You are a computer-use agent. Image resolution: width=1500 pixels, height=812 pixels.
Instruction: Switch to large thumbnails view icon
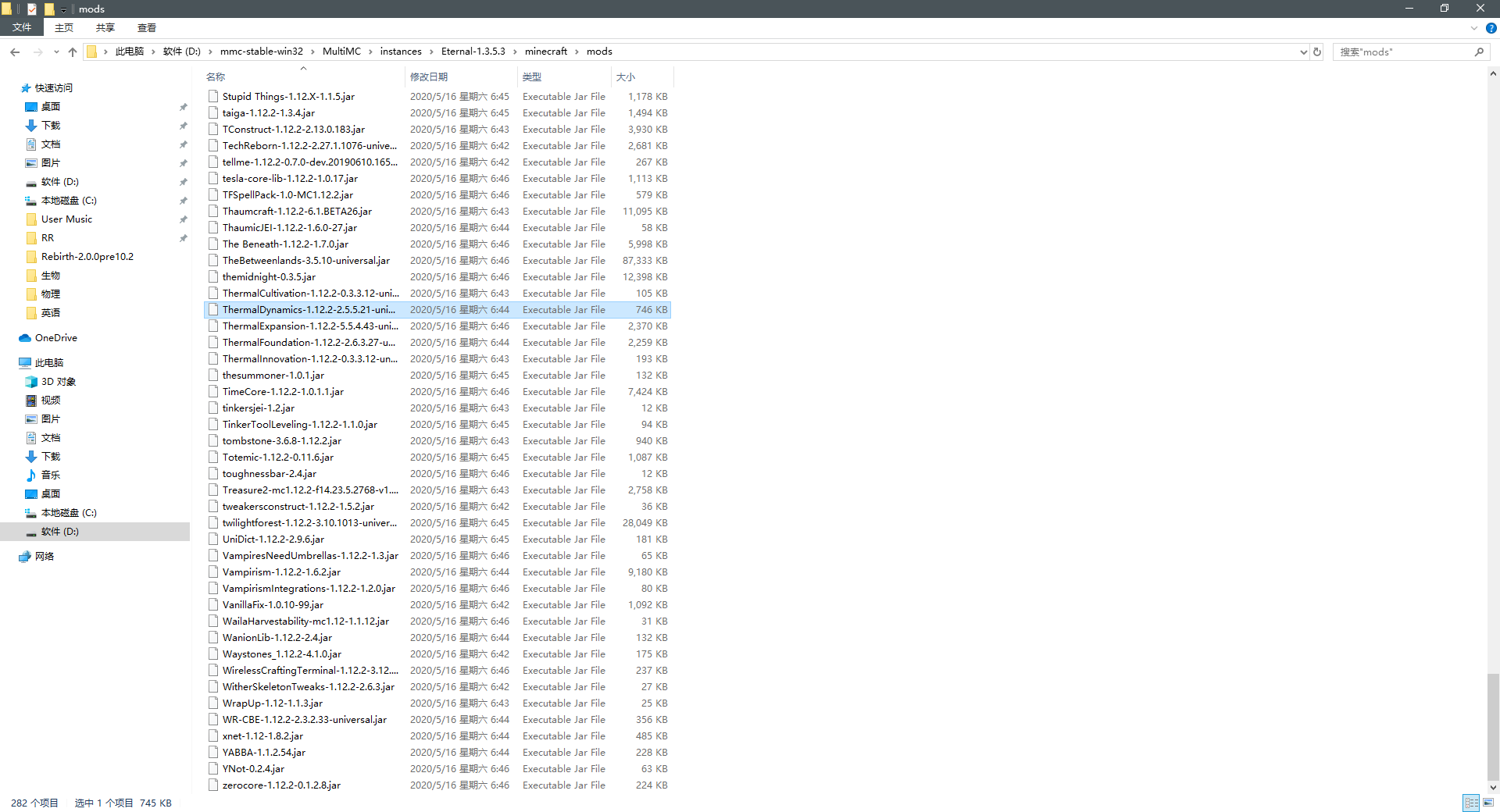1488,803
